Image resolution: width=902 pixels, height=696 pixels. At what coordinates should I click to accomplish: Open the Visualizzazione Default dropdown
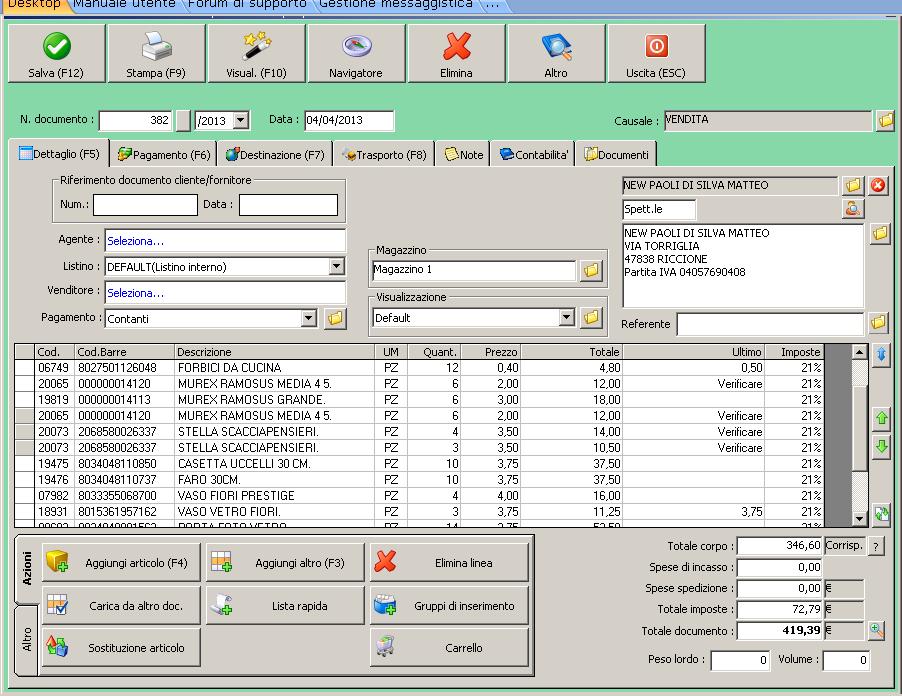pos(567,318)
